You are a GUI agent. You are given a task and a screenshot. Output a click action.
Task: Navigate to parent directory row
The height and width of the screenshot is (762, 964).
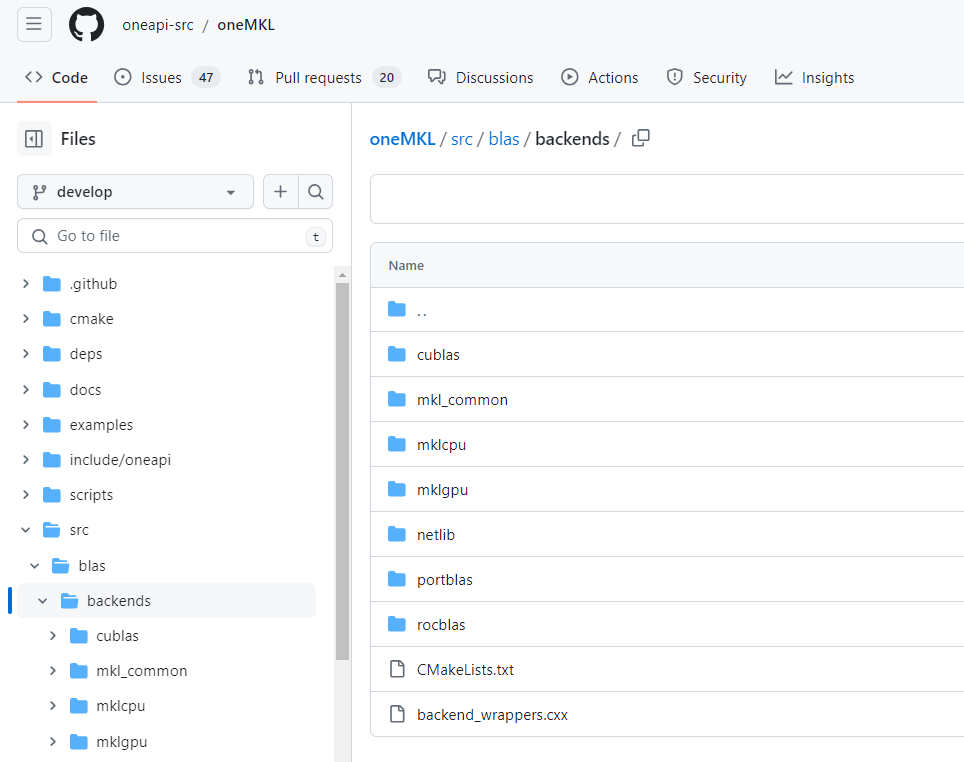click(x=422, y=311)
